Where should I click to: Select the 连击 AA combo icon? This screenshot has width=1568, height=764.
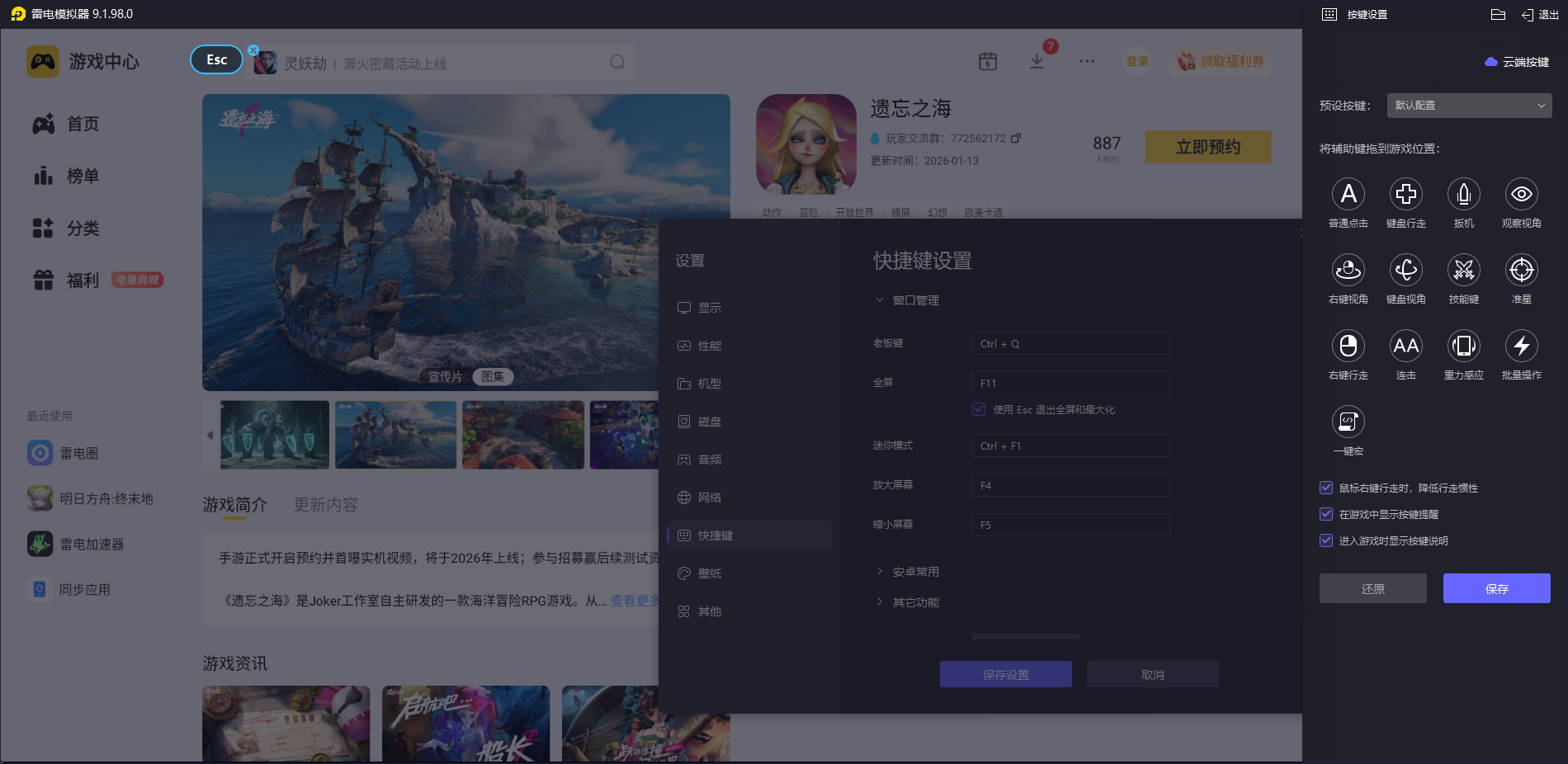click(x=1406, y=347)
